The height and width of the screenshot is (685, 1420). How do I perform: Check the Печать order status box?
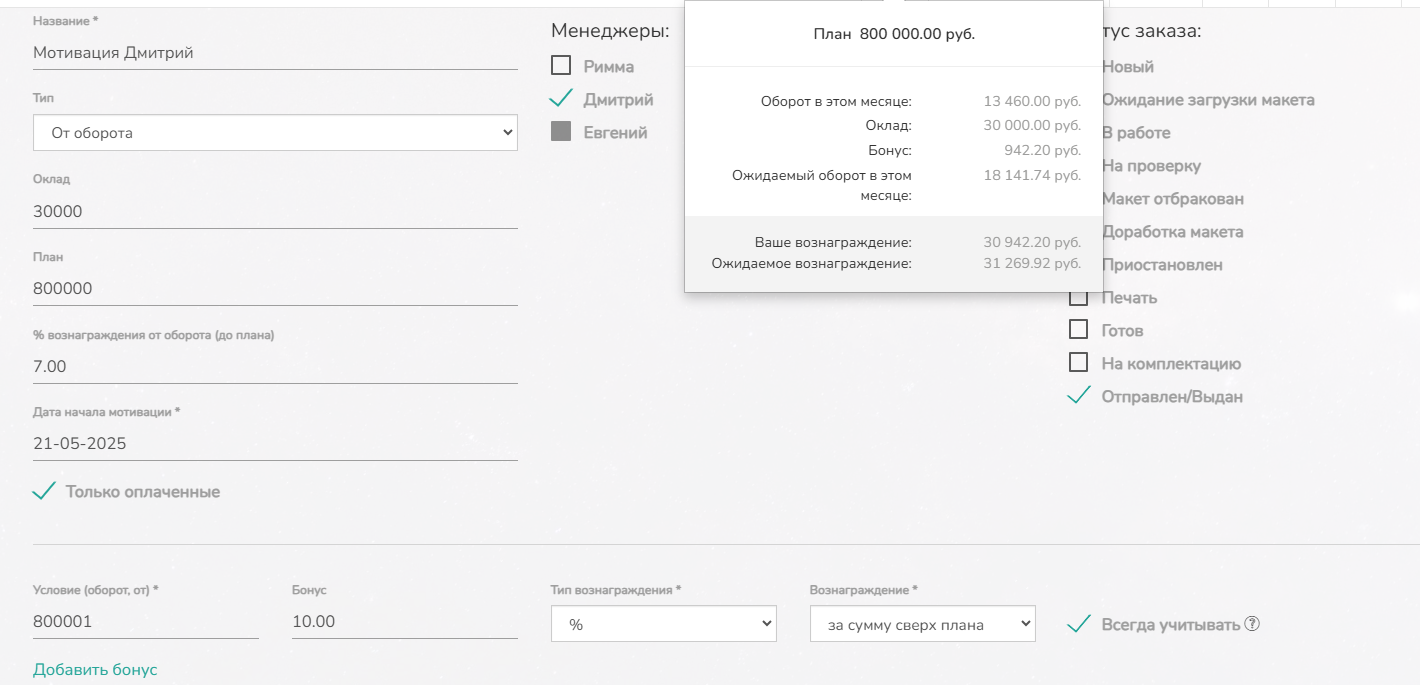pos(1078,297)
